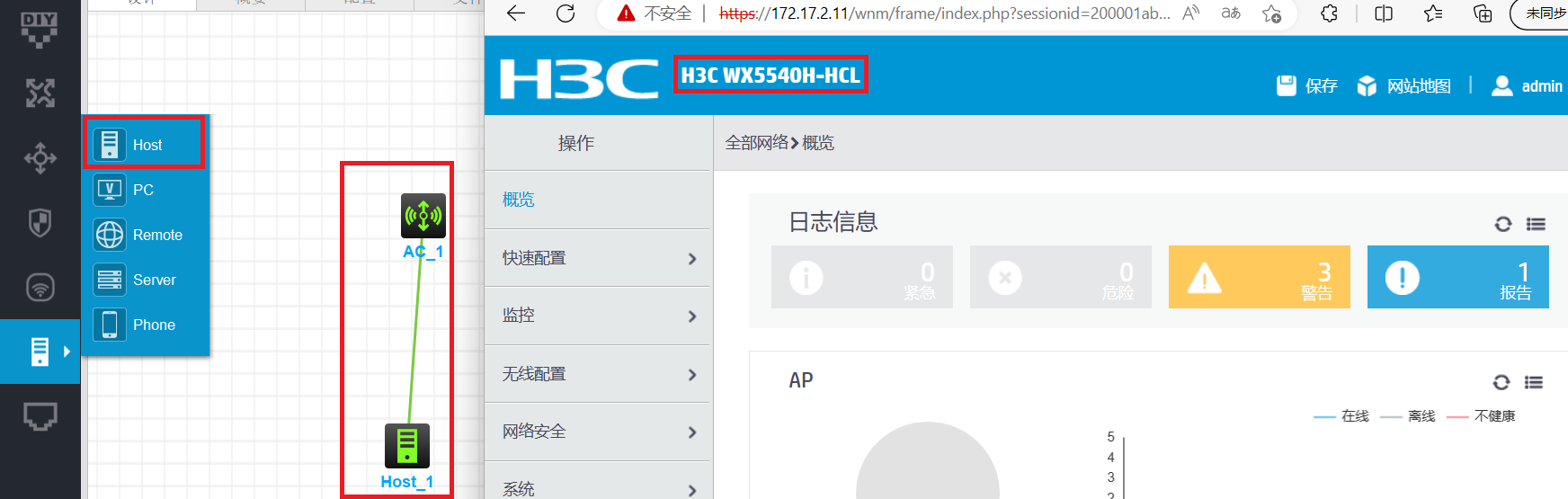
Task: Open the DIY device category in HCL sidebar
Action: pos(40,30)
